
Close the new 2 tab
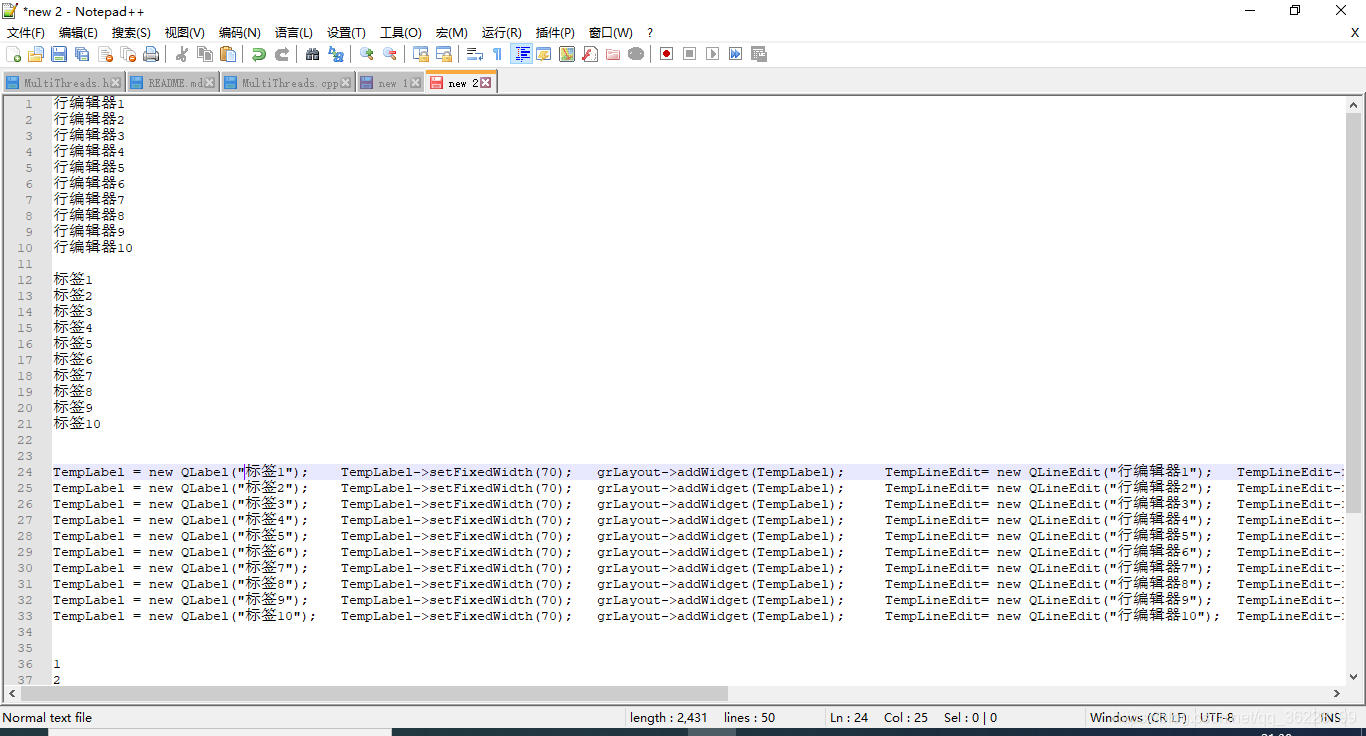[x=486, y=83]
